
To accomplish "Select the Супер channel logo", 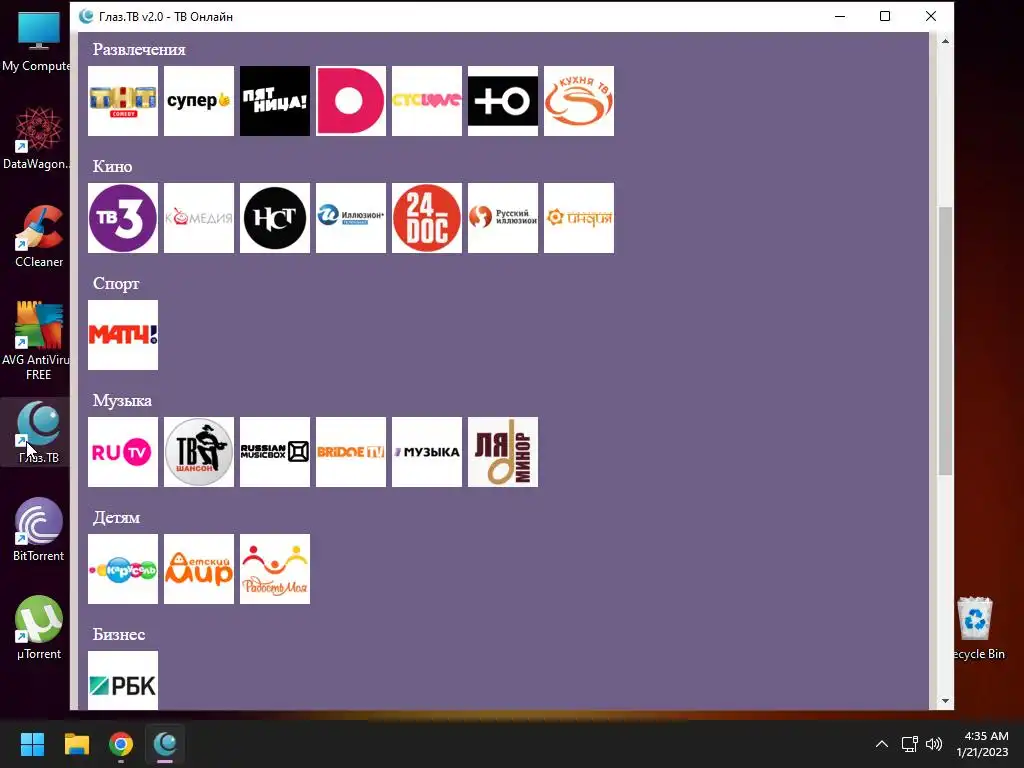I will point(199,101).
